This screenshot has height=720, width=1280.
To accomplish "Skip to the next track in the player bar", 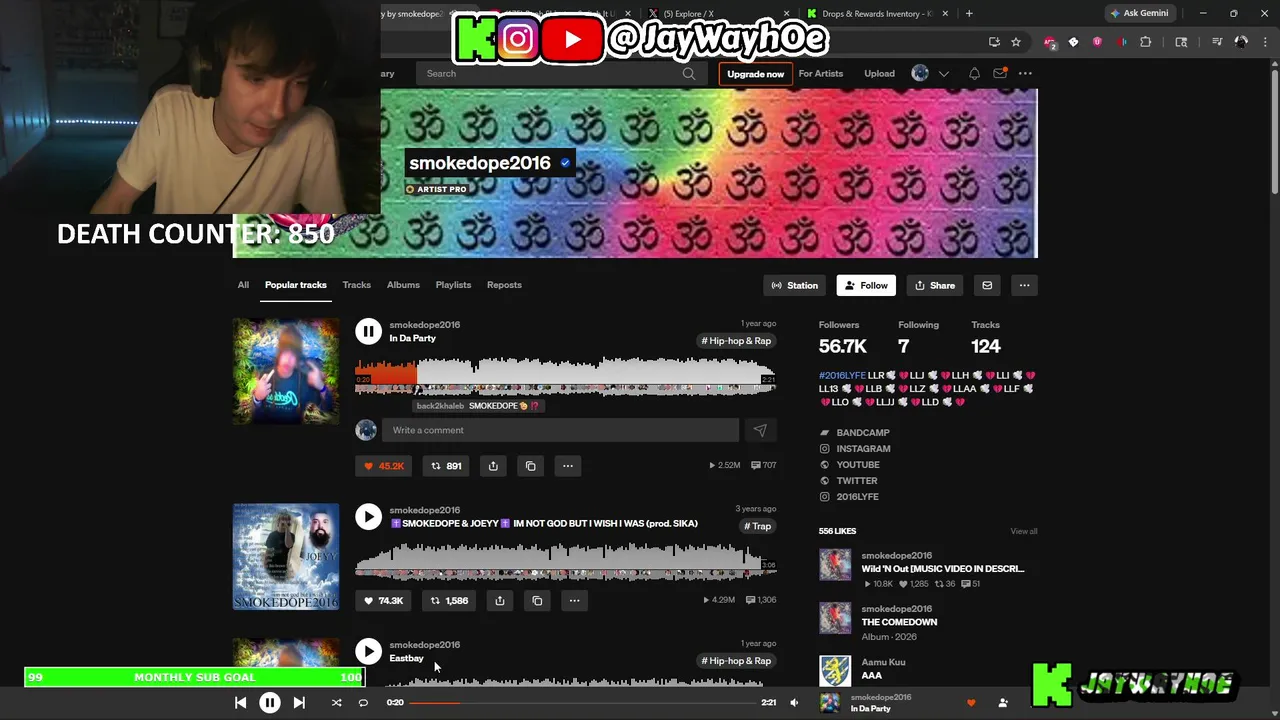I will coord(299,703).
